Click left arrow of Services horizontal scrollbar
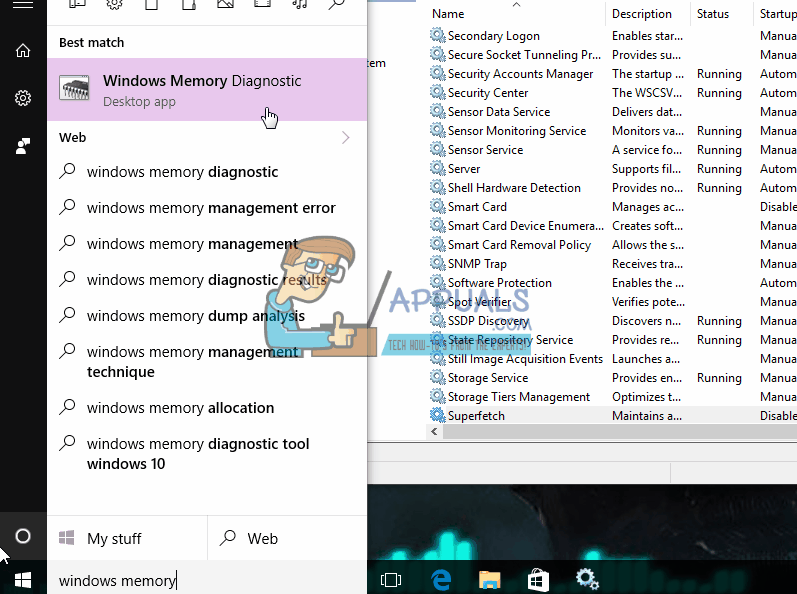The width and height of the screenshot is (797, 594). click(434, 431)
